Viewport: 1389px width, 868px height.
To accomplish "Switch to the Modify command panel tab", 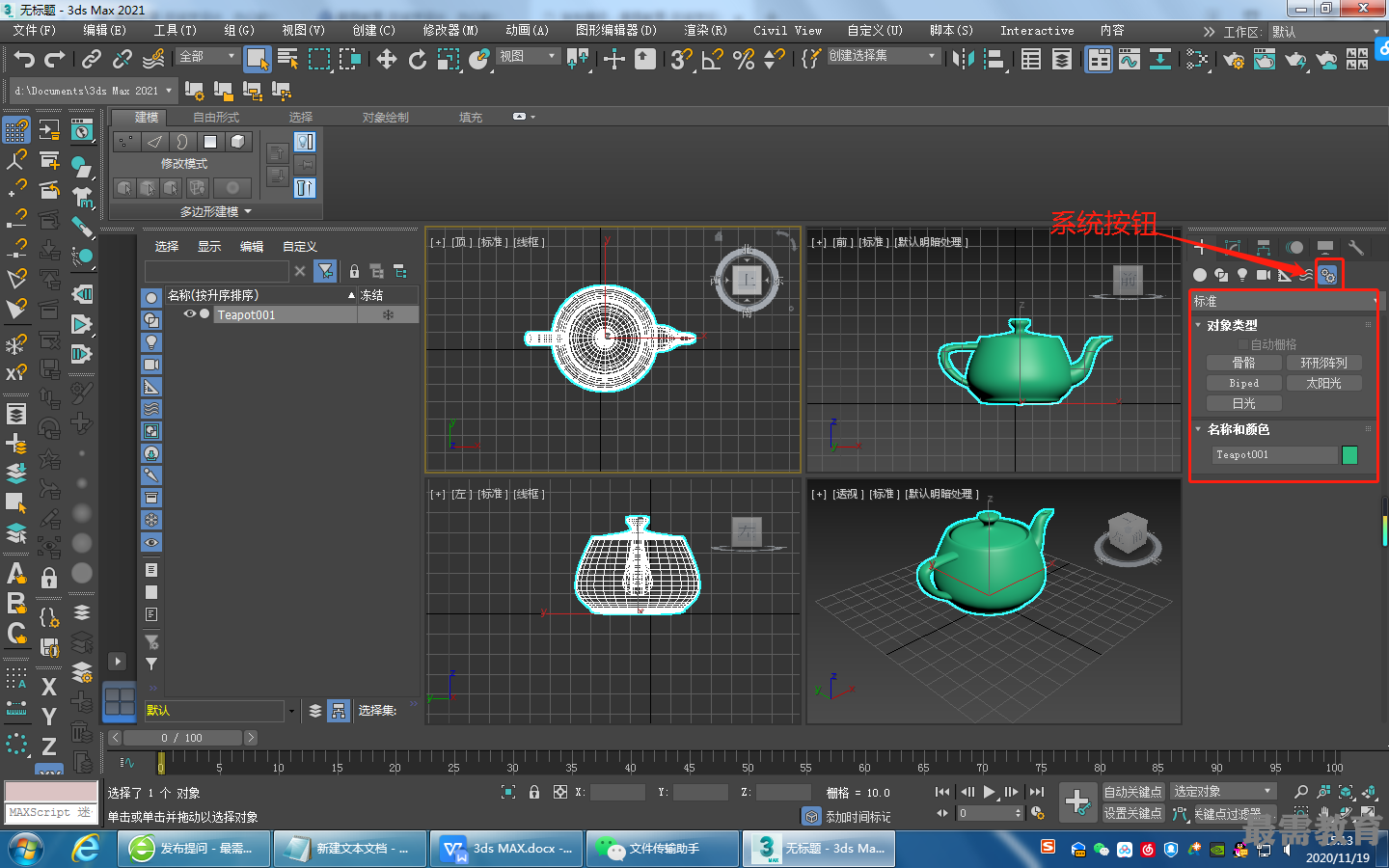I will (x=1232, y=248).
